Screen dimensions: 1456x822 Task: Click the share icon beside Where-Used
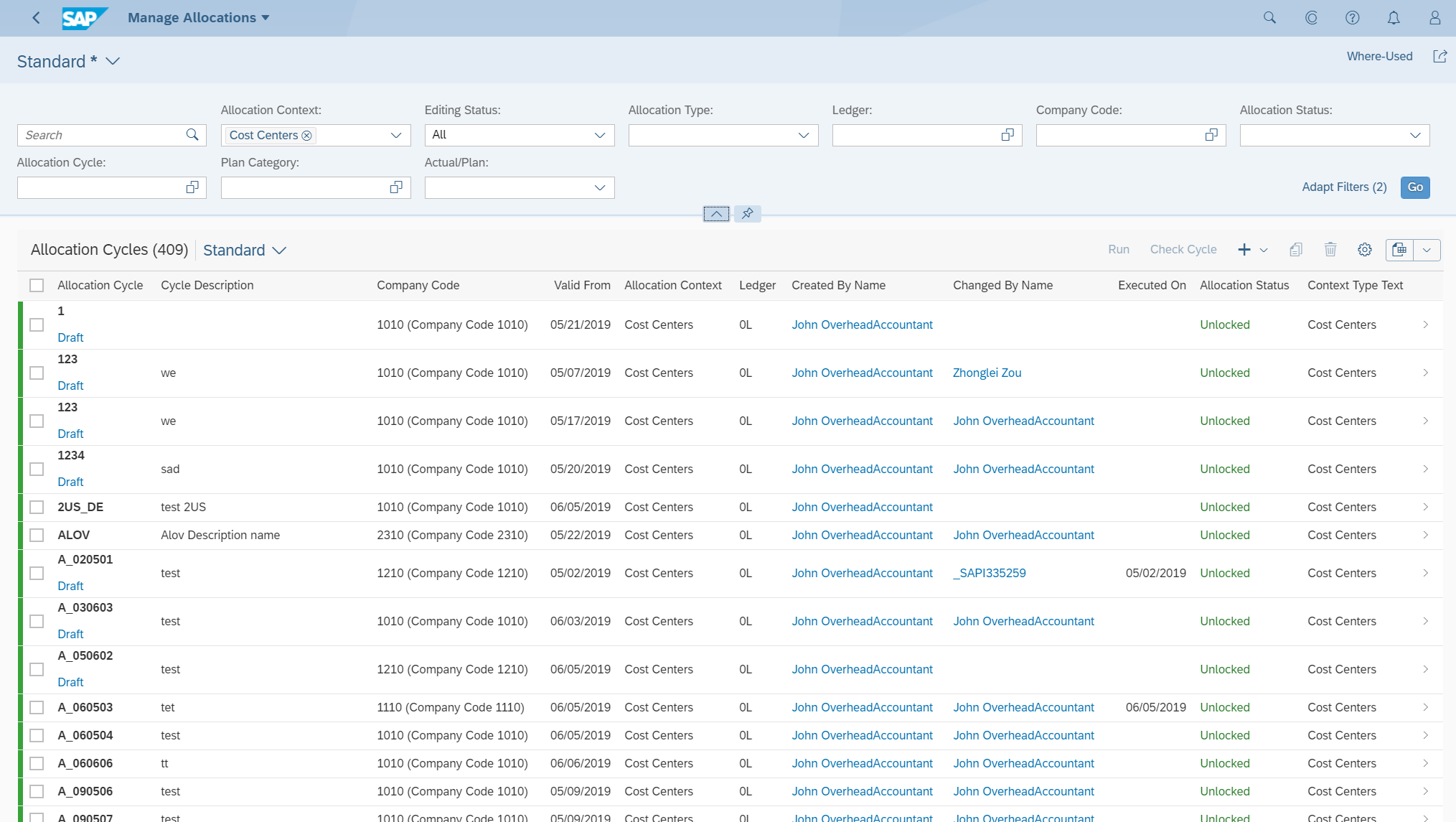(x=1439, y=56)
